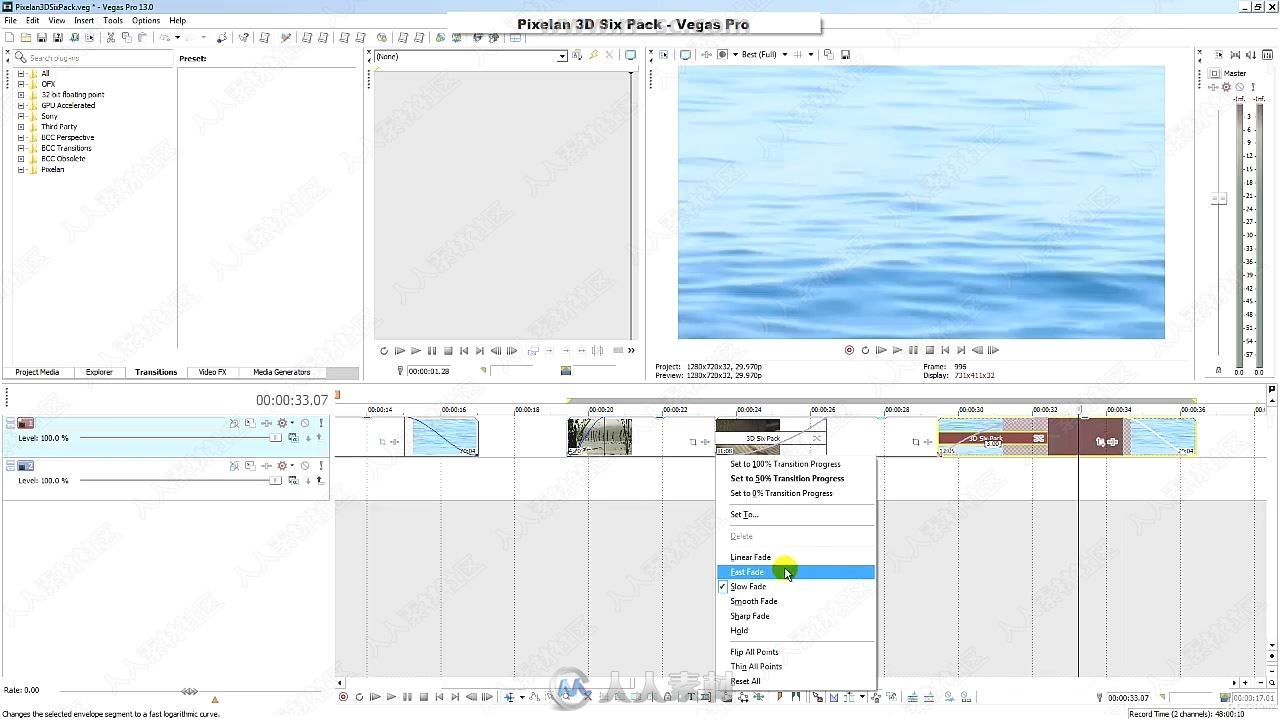Viewport: 1280px width, 720px height.
Task: Open the Tools menu
Action: click(x=113, y=20)
